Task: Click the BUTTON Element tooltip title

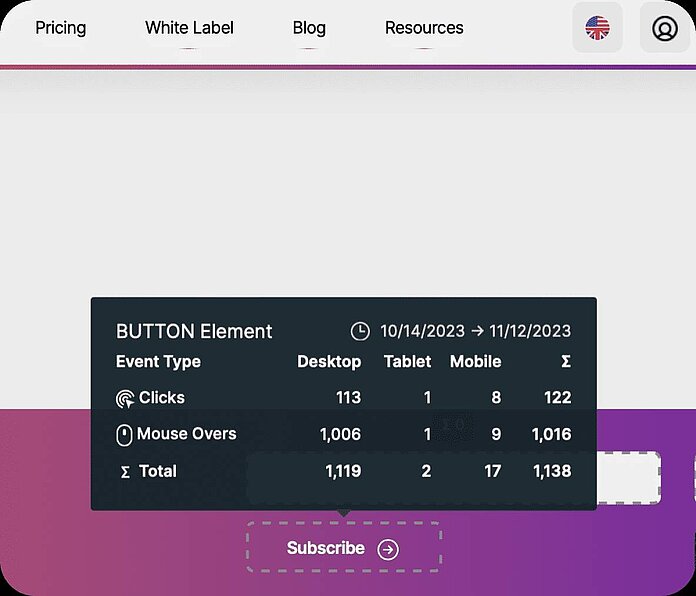Action: click(x=194, y=331)
